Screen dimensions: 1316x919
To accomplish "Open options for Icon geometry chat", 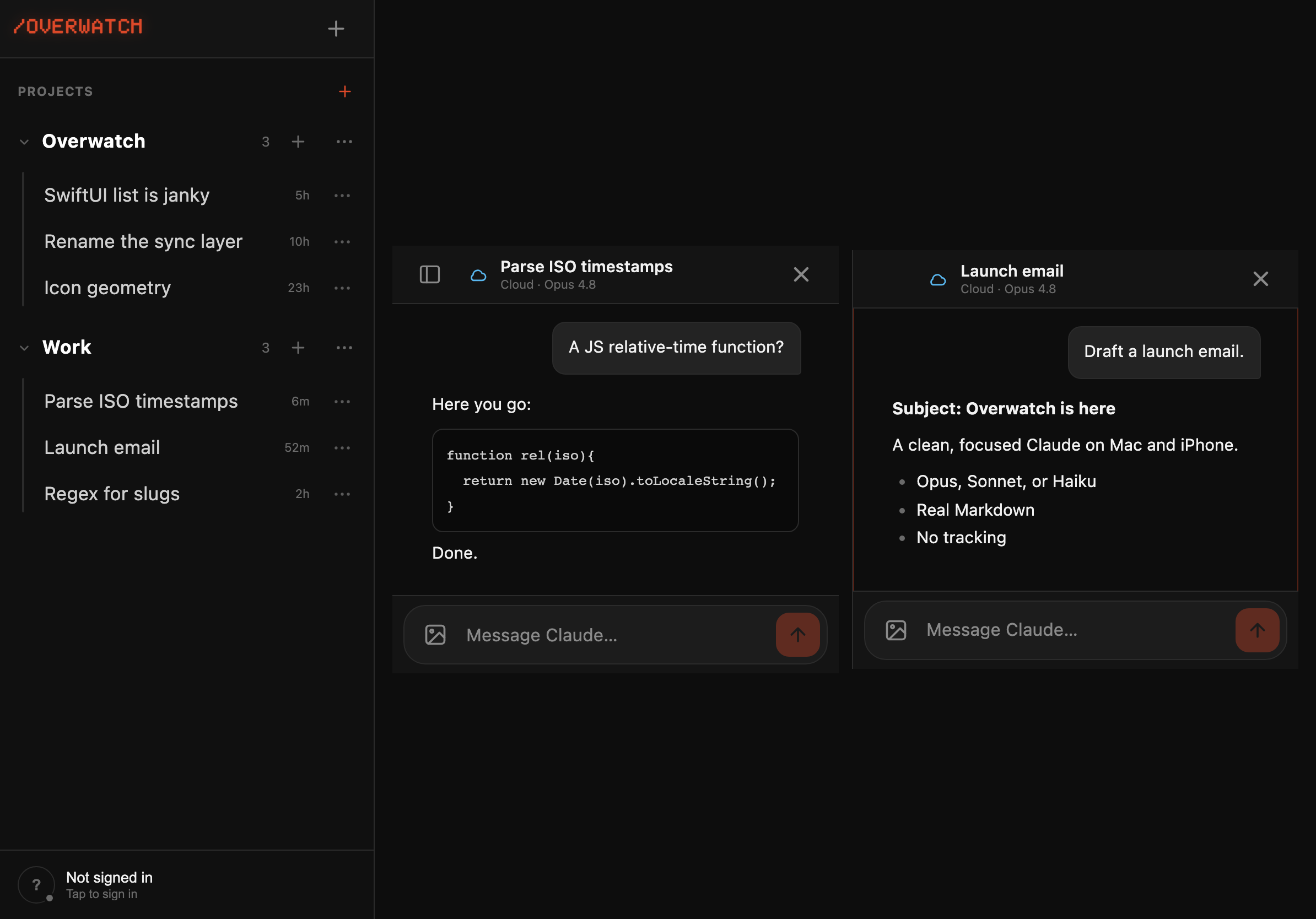I will point(342,288).
